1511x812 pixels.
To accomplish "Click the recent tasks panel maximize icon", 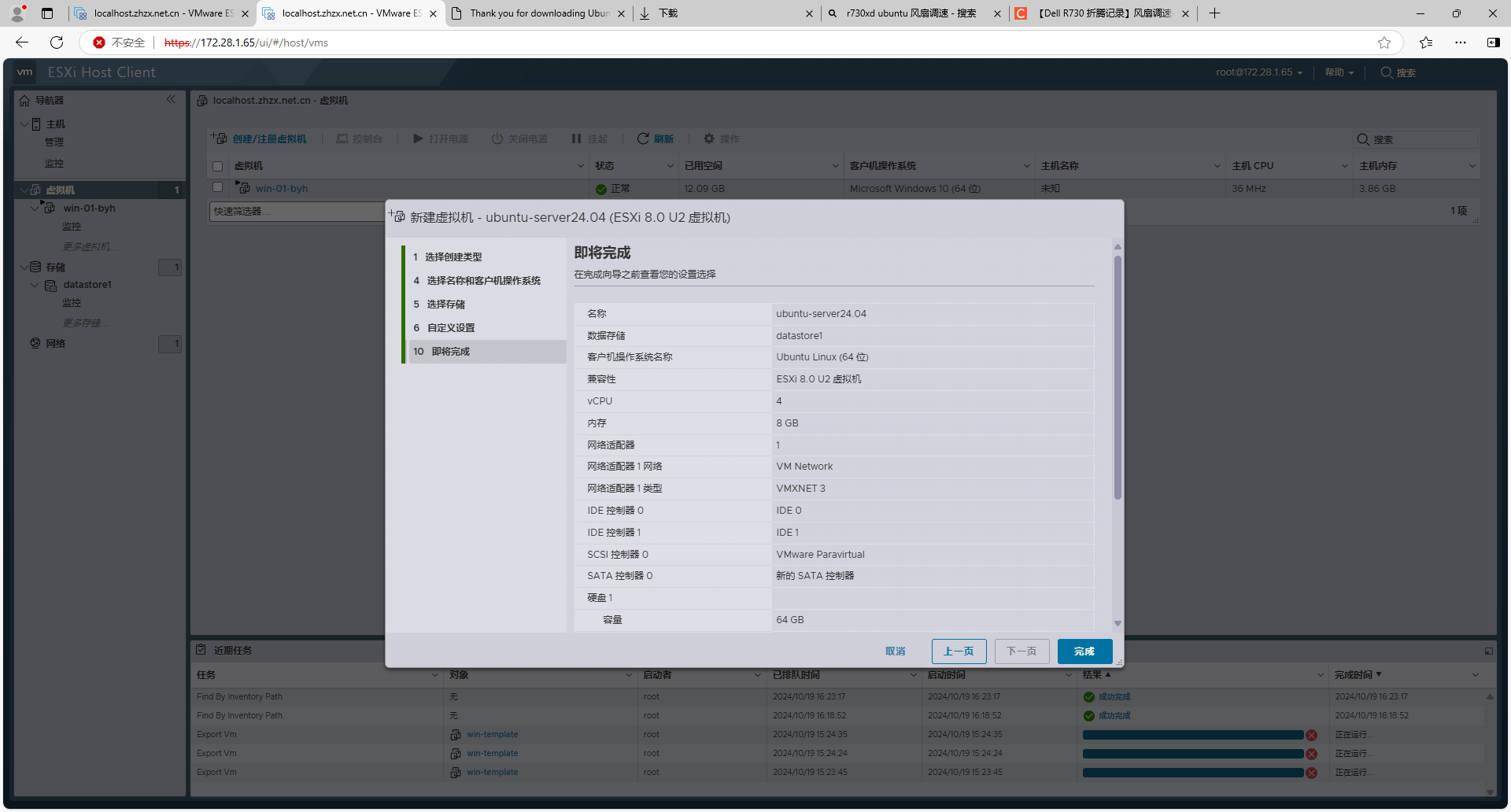I will point(1488,651).
